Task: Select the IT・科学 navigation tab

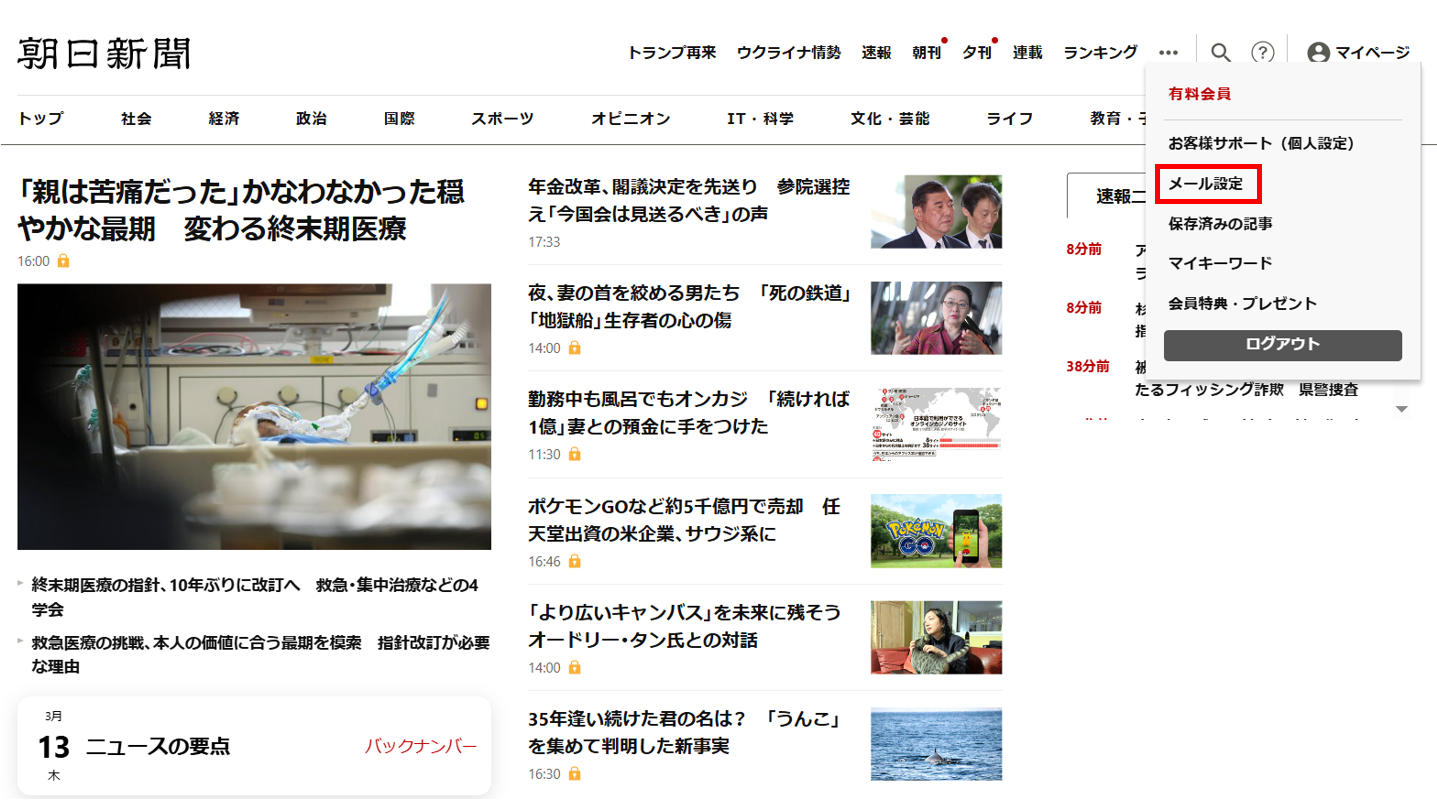Action: [760, 118]
